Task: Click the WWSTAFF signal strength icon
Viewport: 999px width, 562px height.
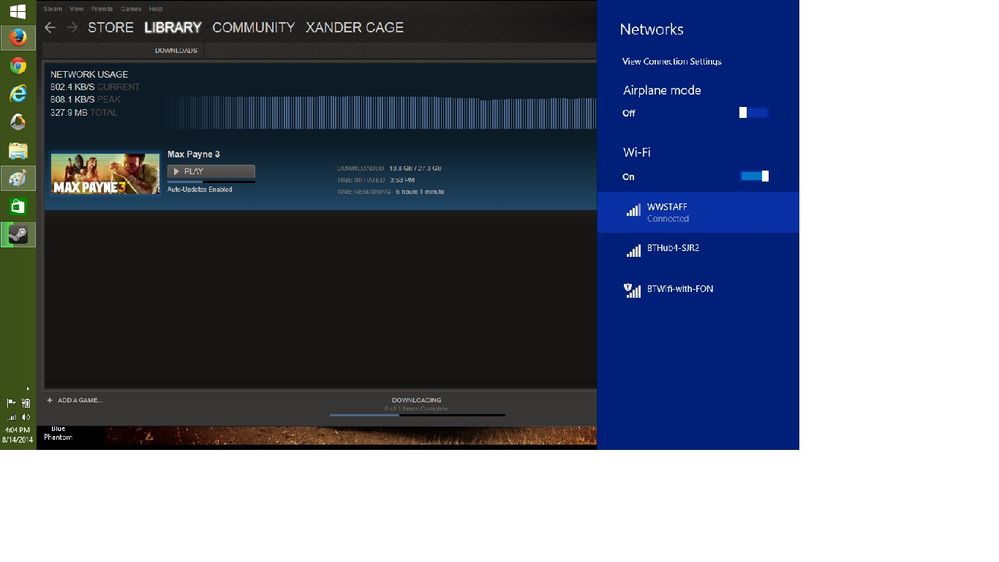Action: coord(633,210)
